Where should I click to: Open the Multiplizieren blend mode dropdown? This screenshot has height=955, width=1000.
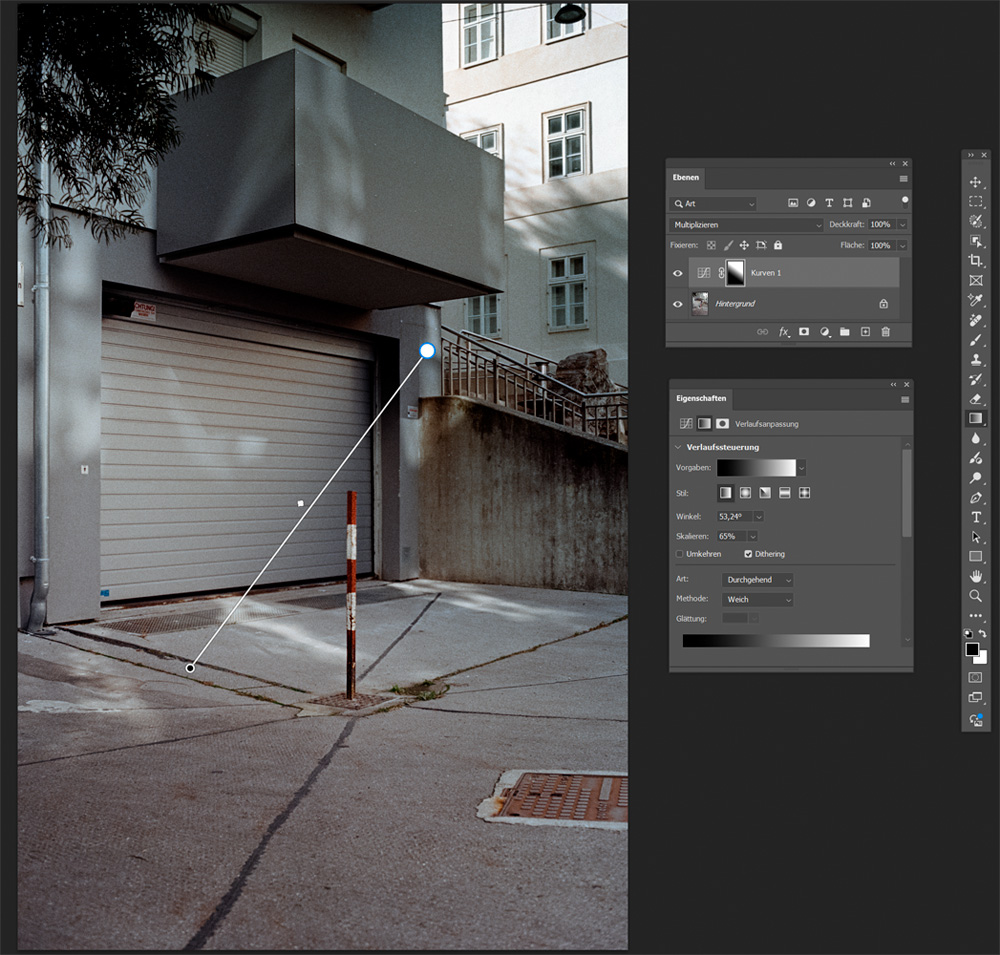pyautogui.click(x=747, y=225)
